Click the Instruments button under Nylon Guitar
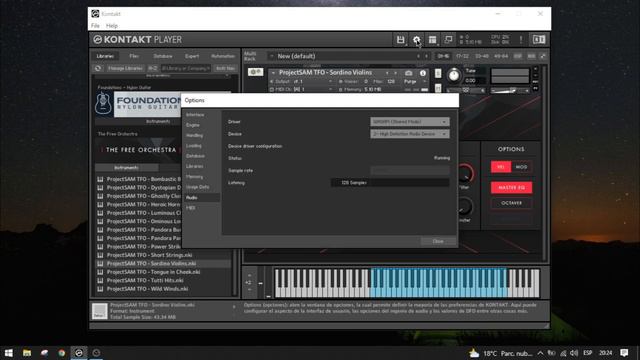Viewport: 640px width, 360px height. click(158, 122)
